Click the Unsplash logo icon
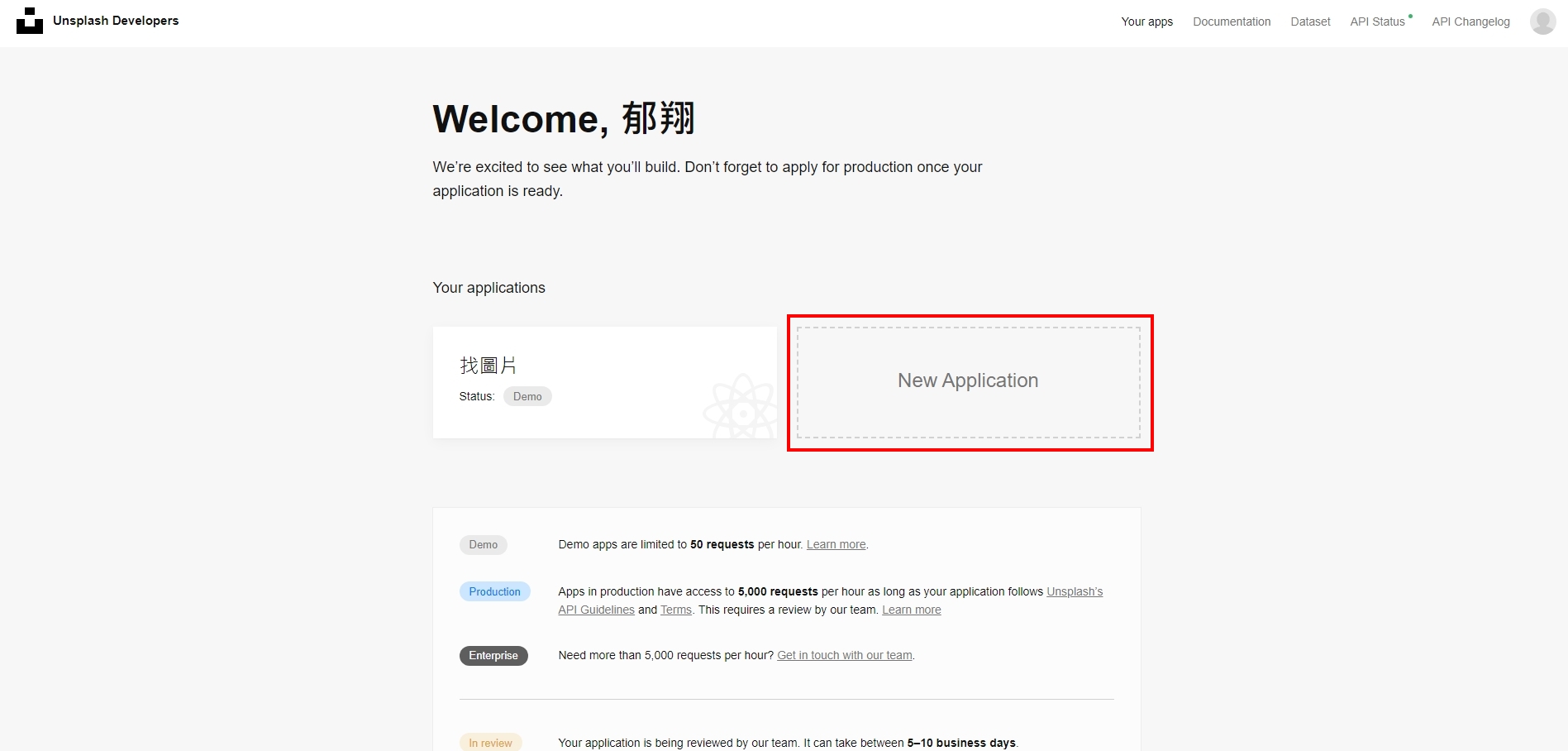 tap(30, 21)
